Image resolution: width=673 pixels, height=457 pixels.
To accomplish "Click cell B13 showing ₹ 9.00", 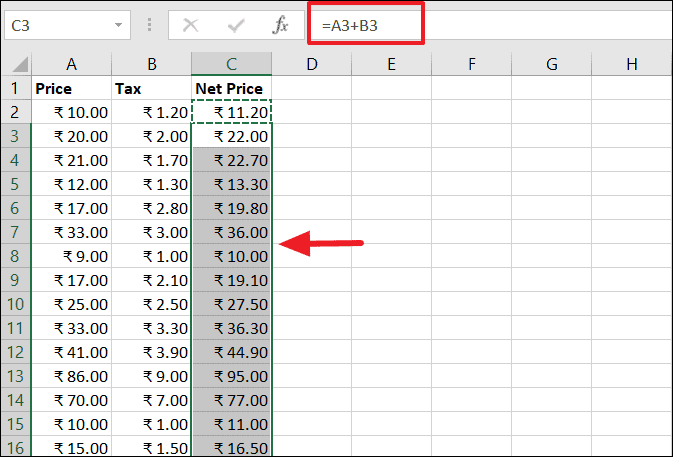I will [x=152, y=376].
